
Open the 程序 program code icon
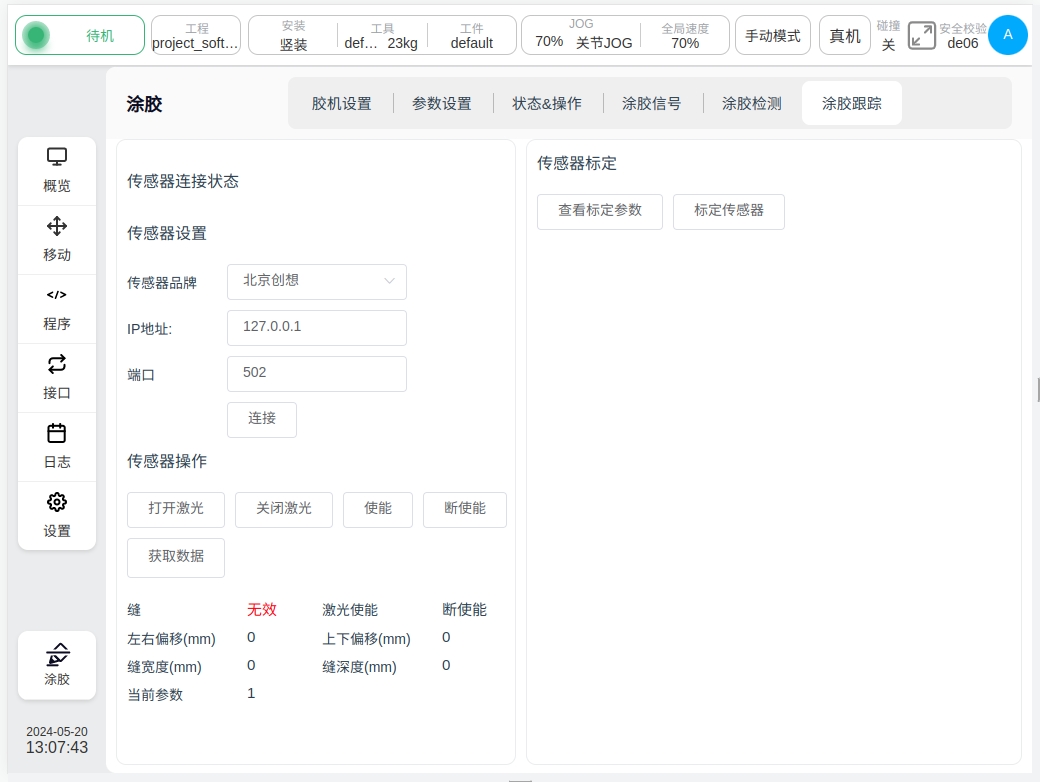(57, 296)
